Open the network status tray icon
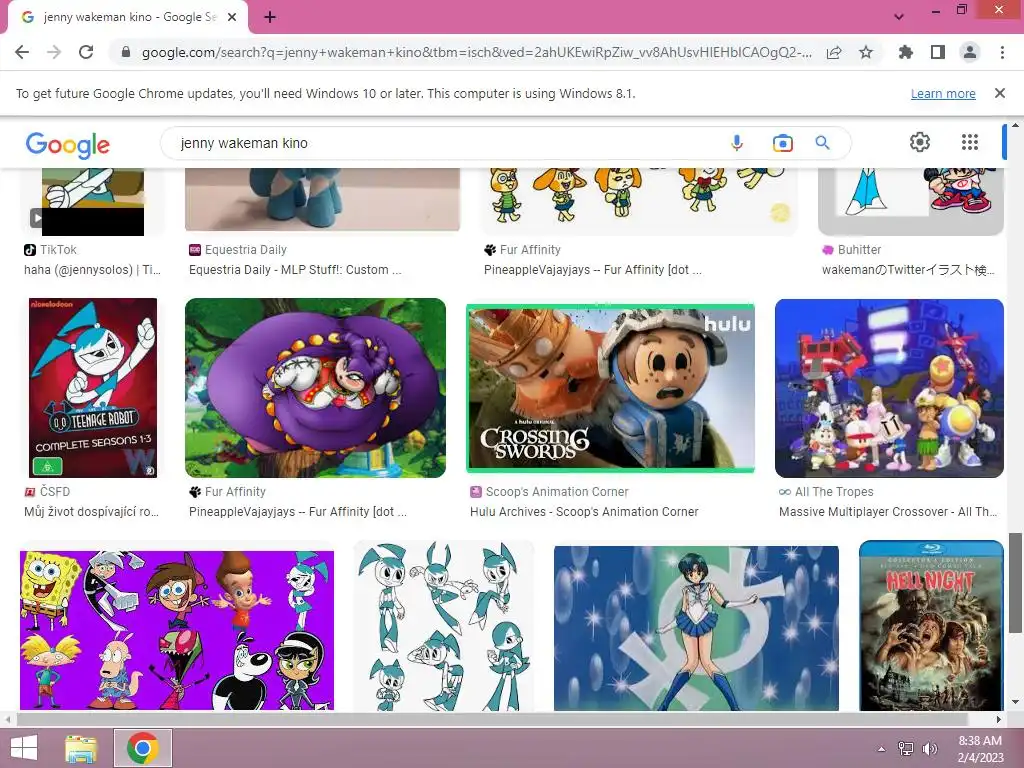Image resolution: width=1024 pixels, height=768 pixels. click(906, 748)
